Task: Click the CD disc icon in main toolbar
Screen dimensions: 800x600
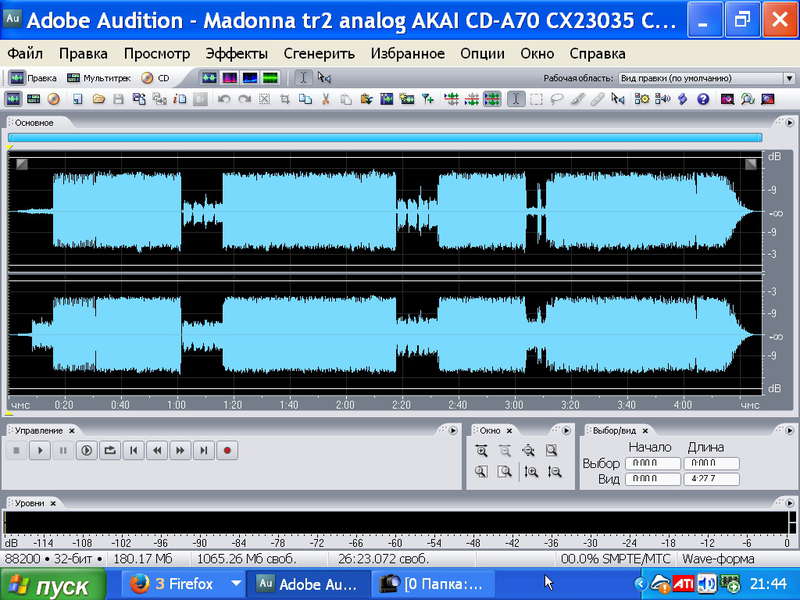Action: pyautogui.click(x=54, y=99)
